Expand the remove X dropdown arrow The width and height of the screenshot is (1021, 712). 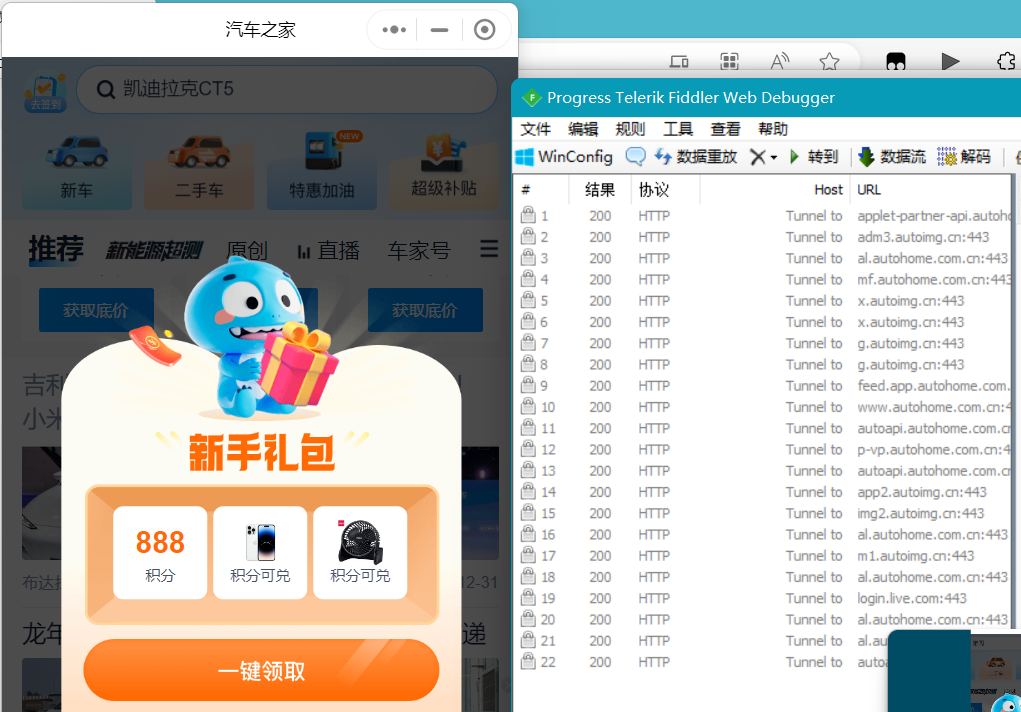[774, 158]
